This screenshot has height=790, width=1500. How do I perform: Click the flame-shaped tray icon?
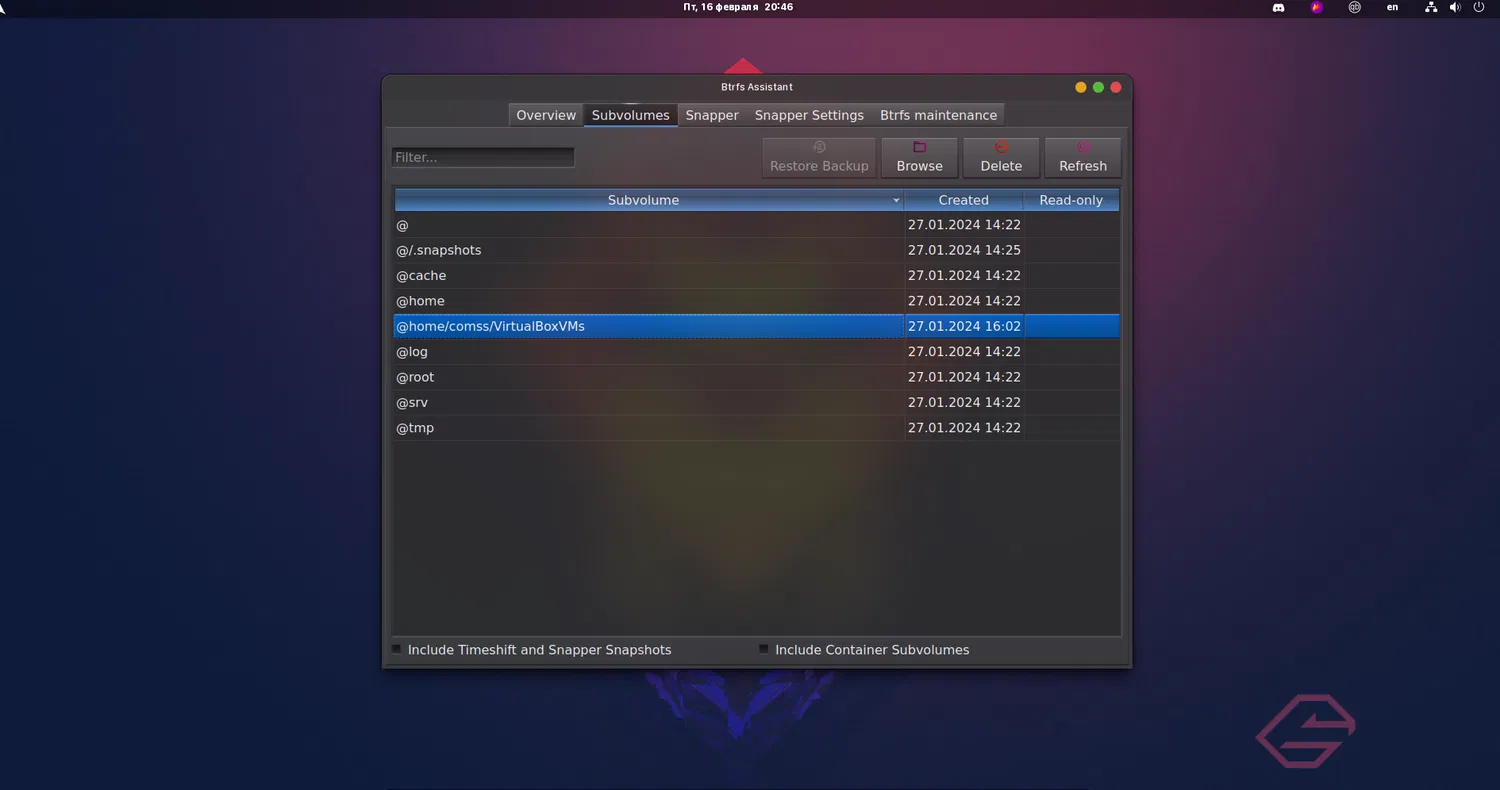click(x=1317, y=7)
